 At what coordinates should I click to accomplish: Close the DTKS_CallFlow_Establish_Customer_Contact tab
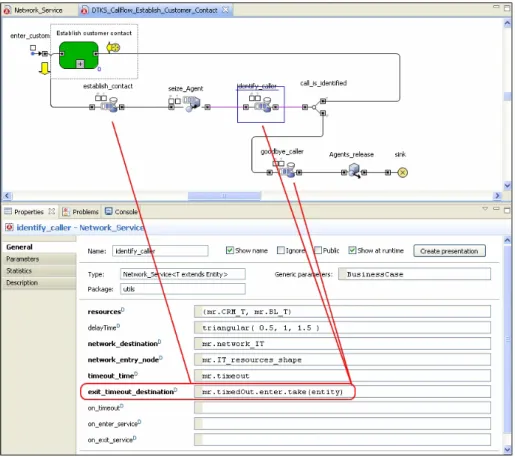[x=226, y=10]
